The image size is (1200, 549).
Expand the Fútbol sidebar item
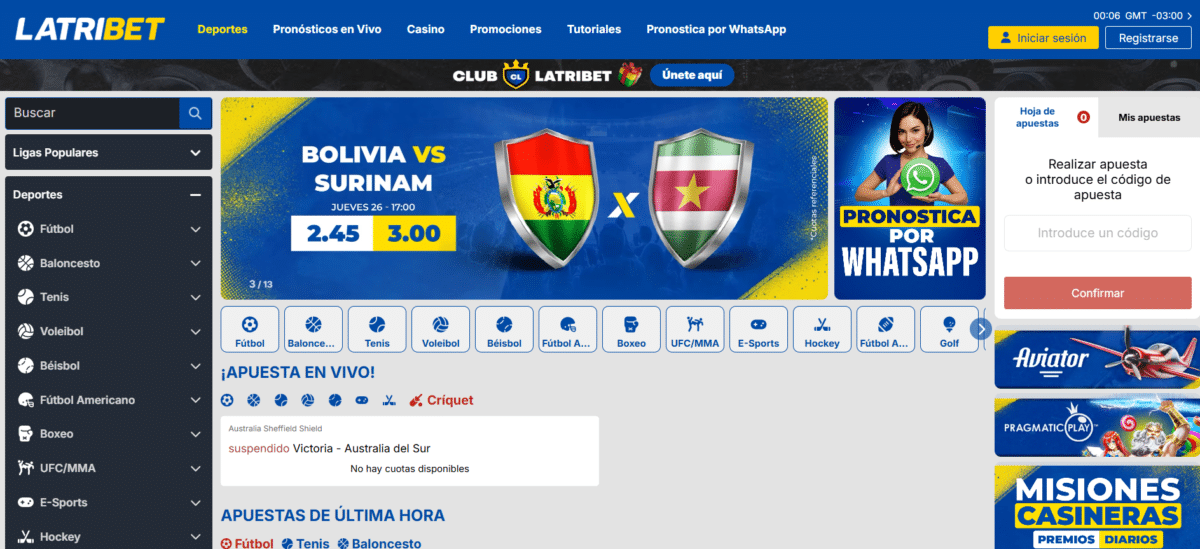[x=108, y=229]
